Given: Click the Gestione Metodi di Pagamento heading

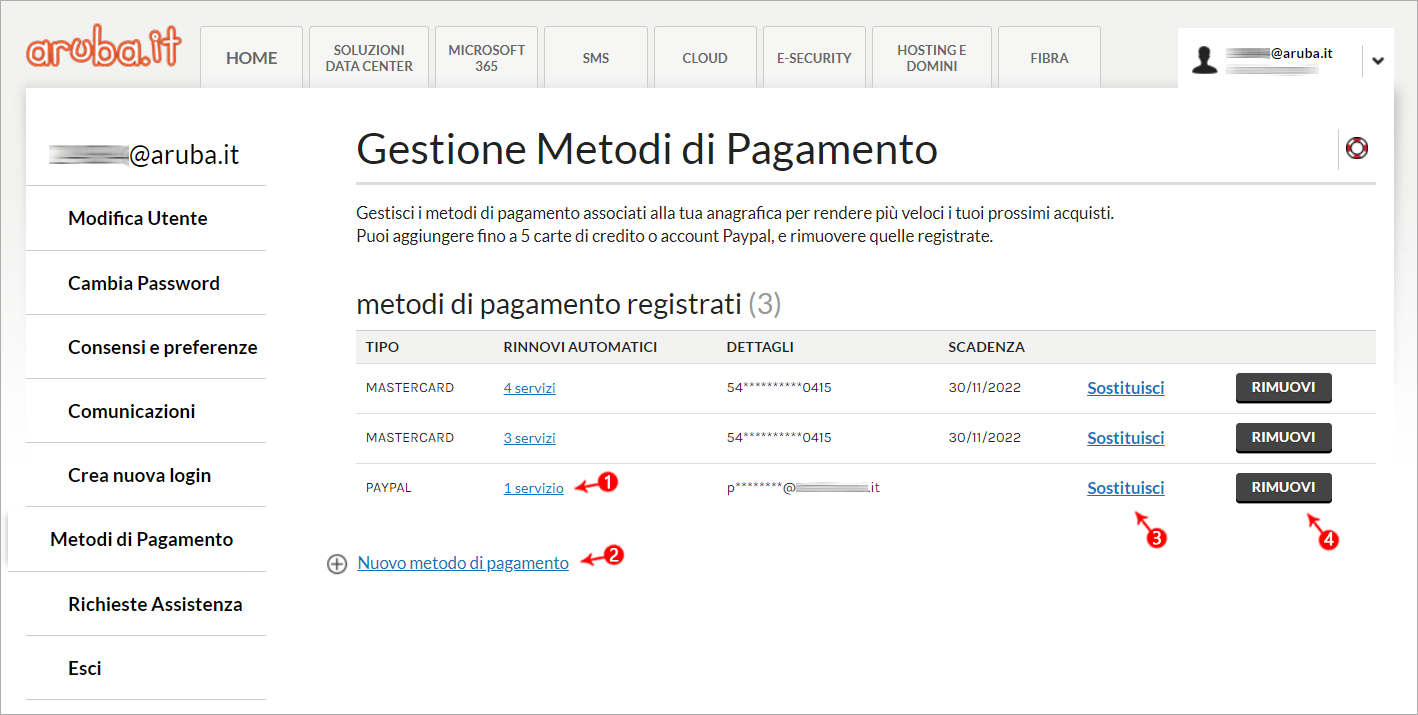Looking at the screenshot, I should (x=647, y=149).
